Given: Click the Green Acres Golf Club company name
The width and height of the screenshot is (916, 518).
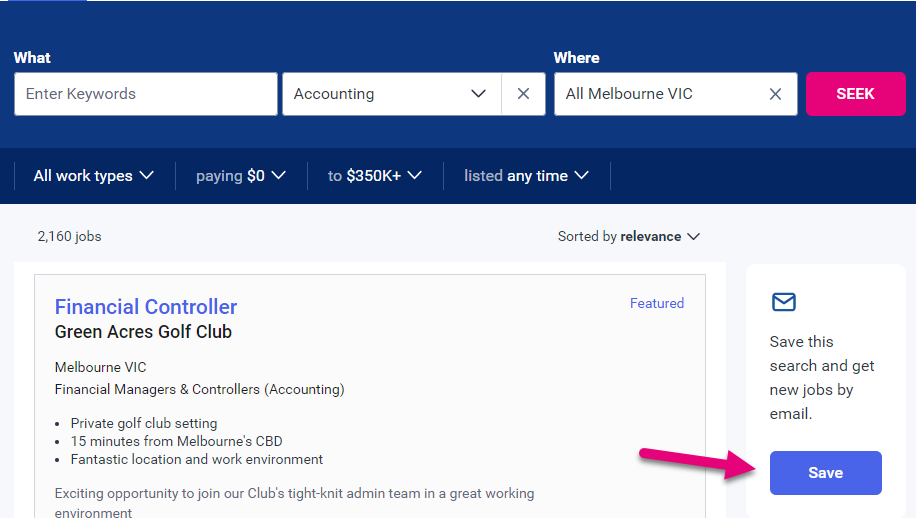Looking at the screenshot, I should tap(143, 332).
